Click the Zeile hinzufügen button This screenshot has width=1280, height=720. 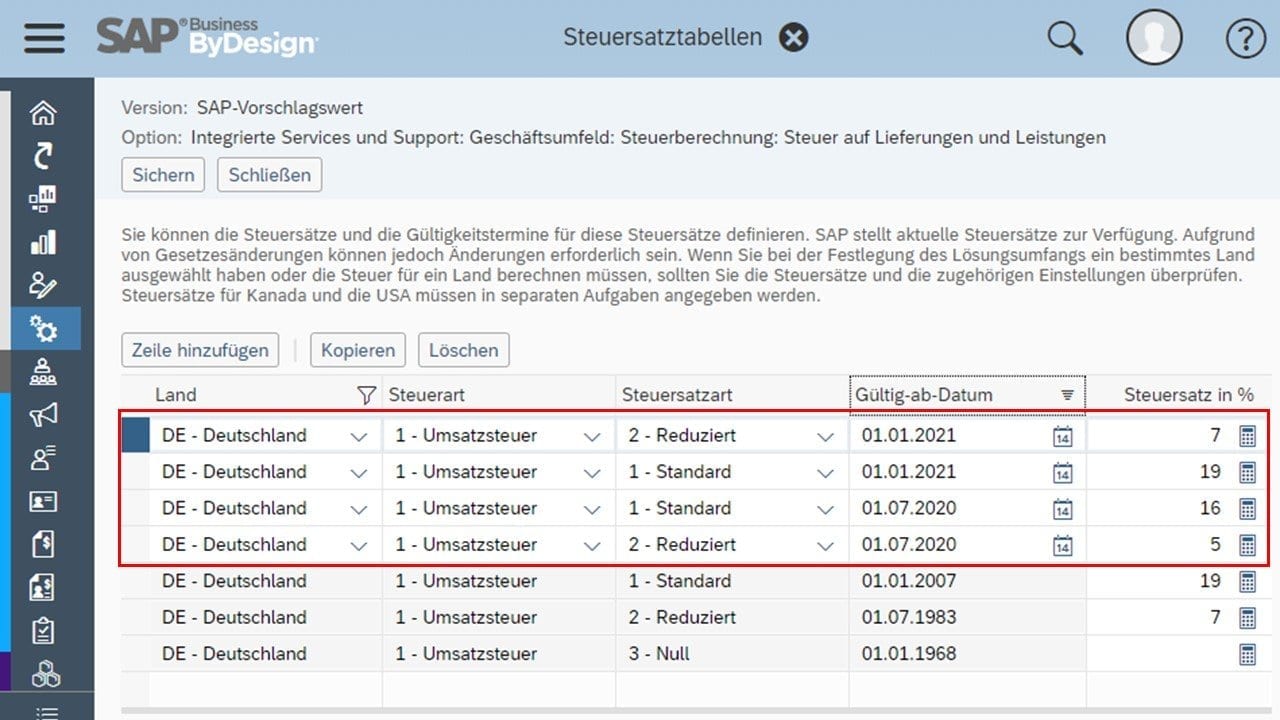(200, 350)
